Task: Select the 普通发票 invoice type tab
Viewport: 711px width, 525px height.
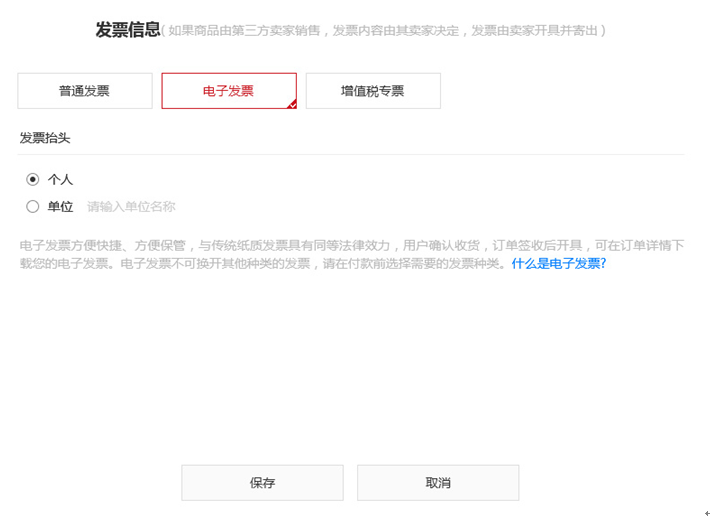Action: click(85, 91)
